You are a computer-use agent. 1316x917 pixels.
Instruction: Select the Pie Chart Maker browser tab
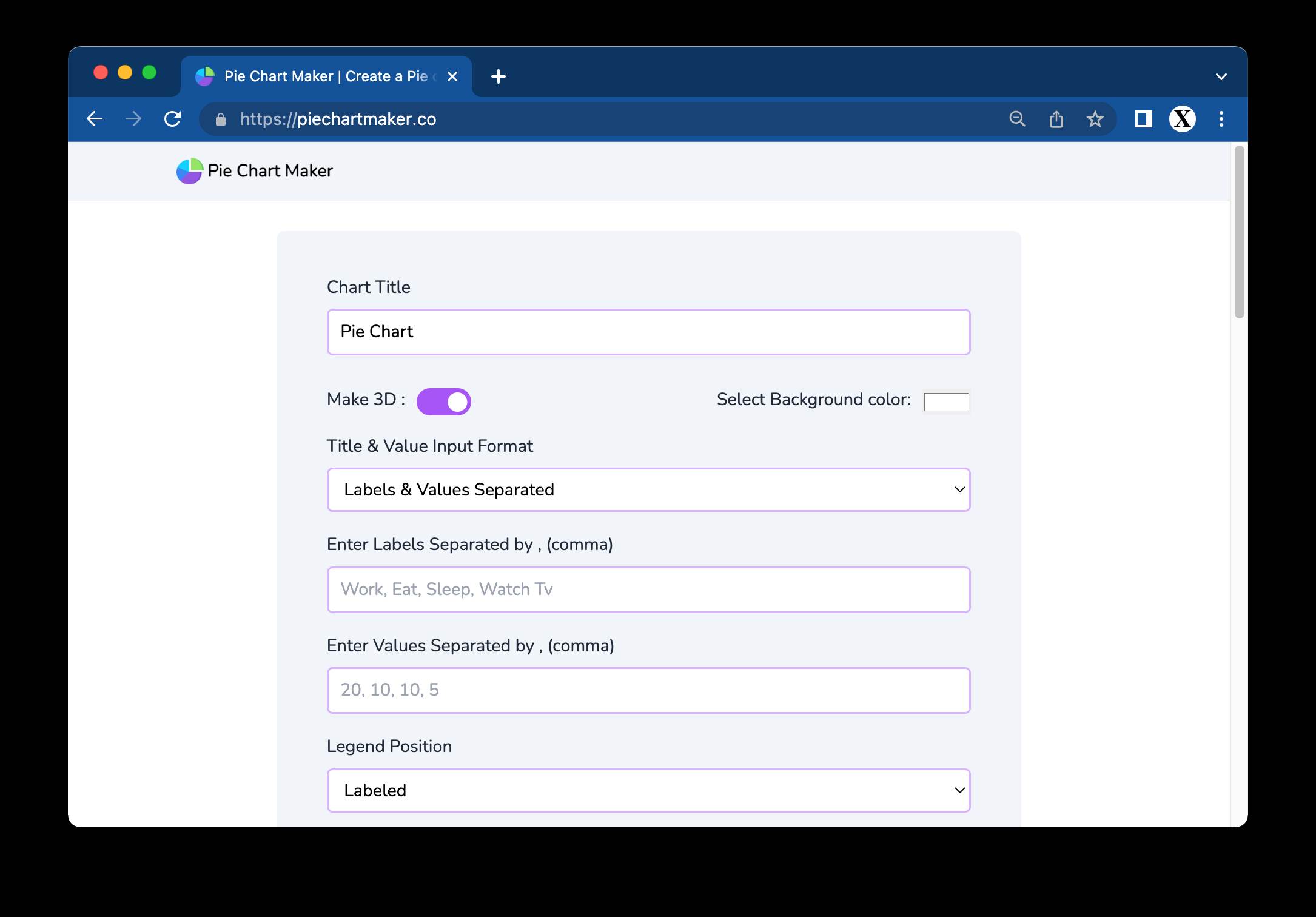tap(326, 76)
